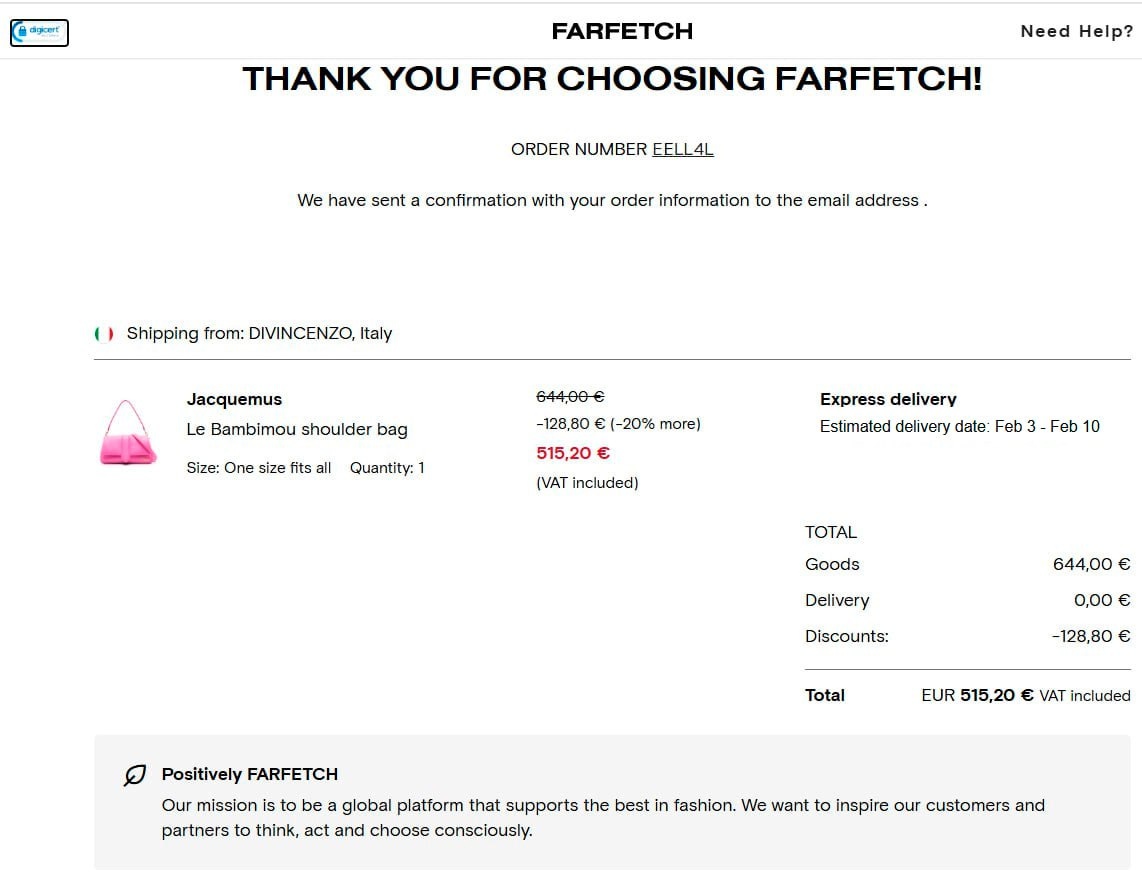Click the EUR 515,20 € order total
The width and height of the screenshot is (1142, 889).
tap(977, 695)
